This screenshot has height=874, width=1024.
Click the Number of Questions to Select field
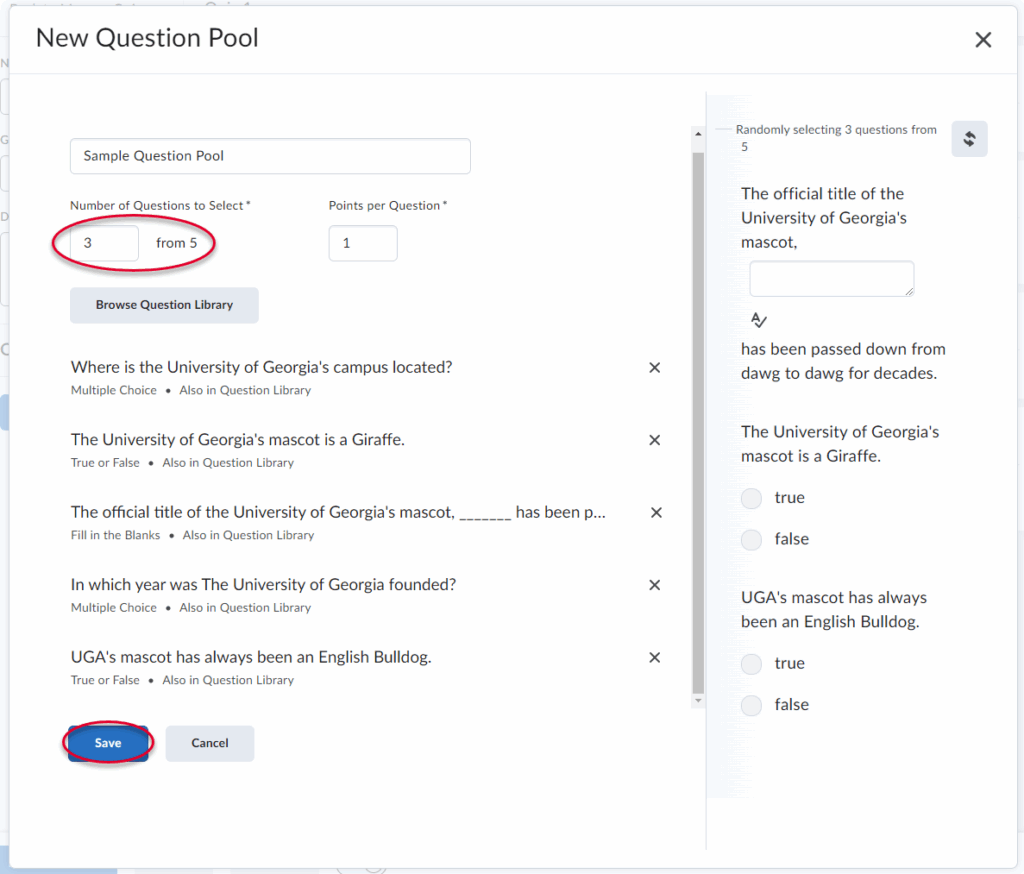coord(104,243)
